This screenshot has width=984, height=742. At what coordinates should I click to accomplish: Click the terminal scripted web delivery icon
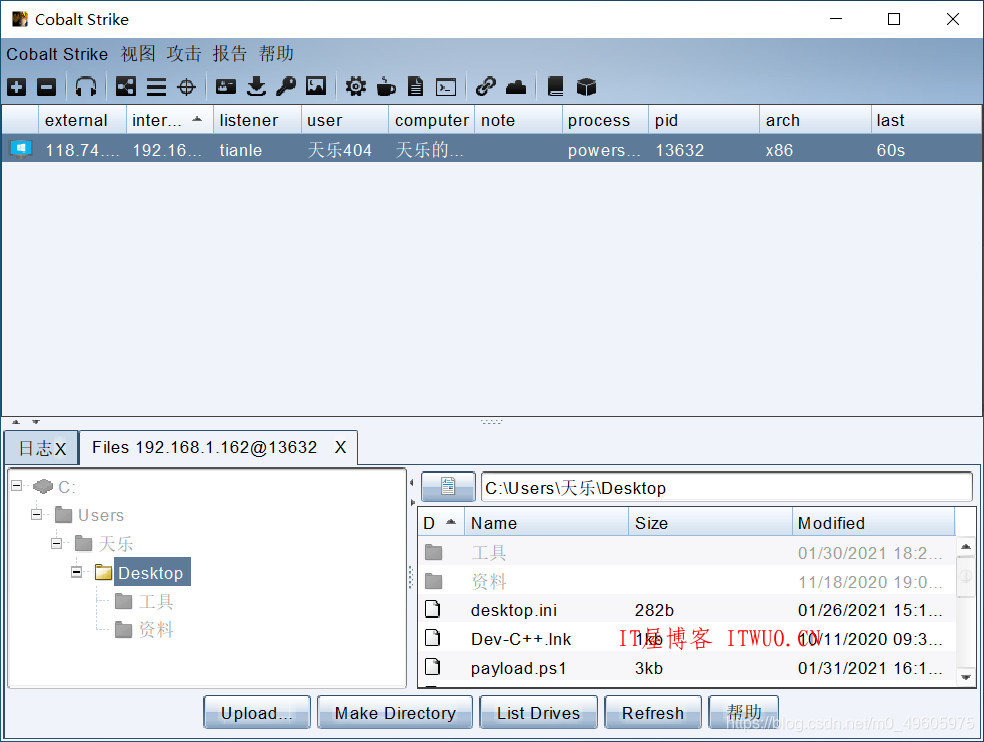(x=446, y=87)
